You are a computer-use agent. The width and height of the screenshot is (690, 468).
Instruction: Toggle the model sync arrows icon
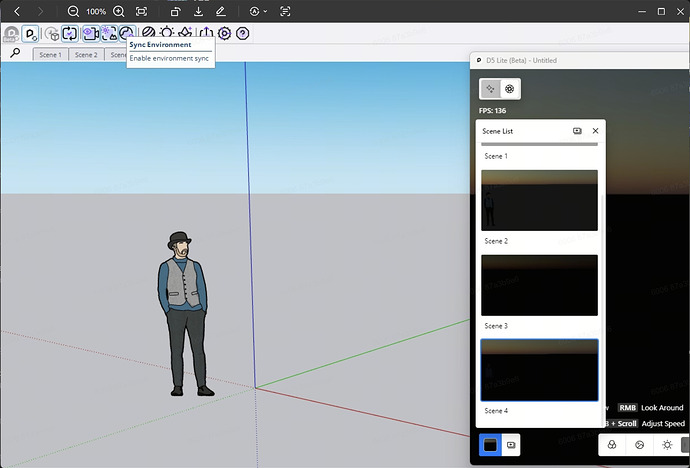[70, 33]
